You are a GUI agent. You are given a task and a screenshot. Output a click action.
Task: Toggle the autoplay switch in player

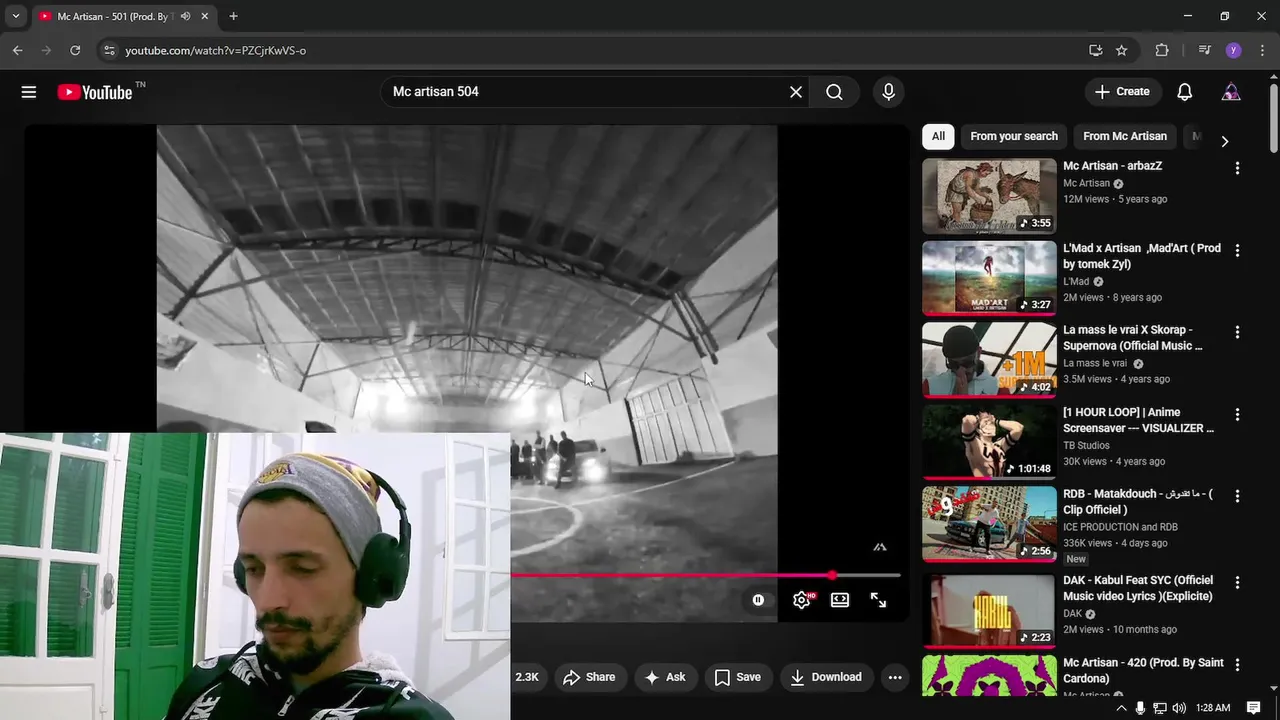point(758,600)
